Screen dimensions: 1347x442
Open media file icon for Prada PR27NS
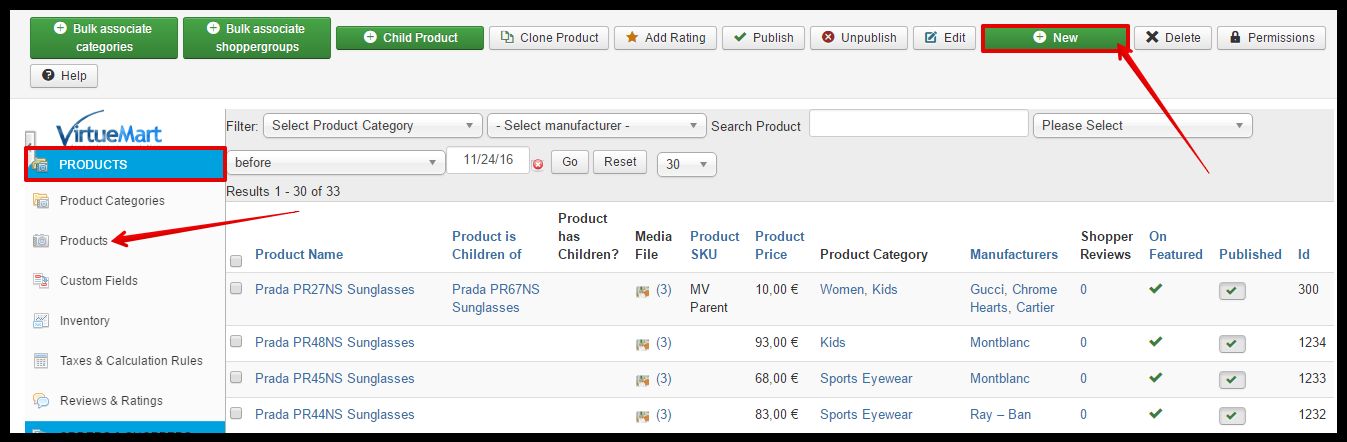coord(643,290)
